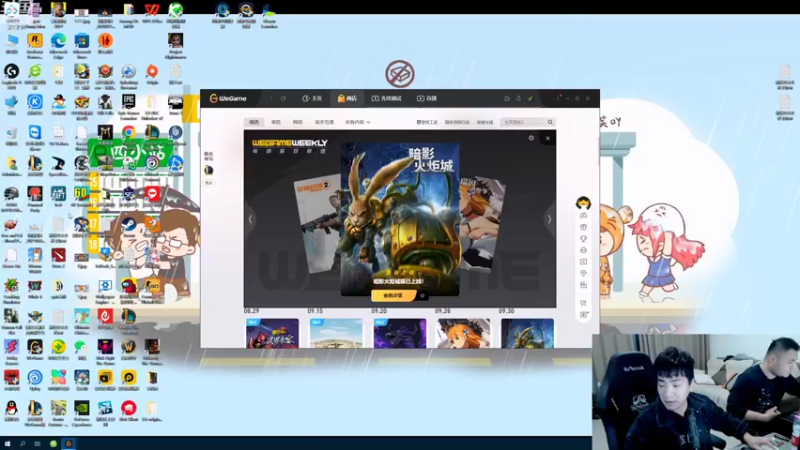
Task: Open the 09.28 orange-haired girl game thumbnail
Action: (464, 333)
